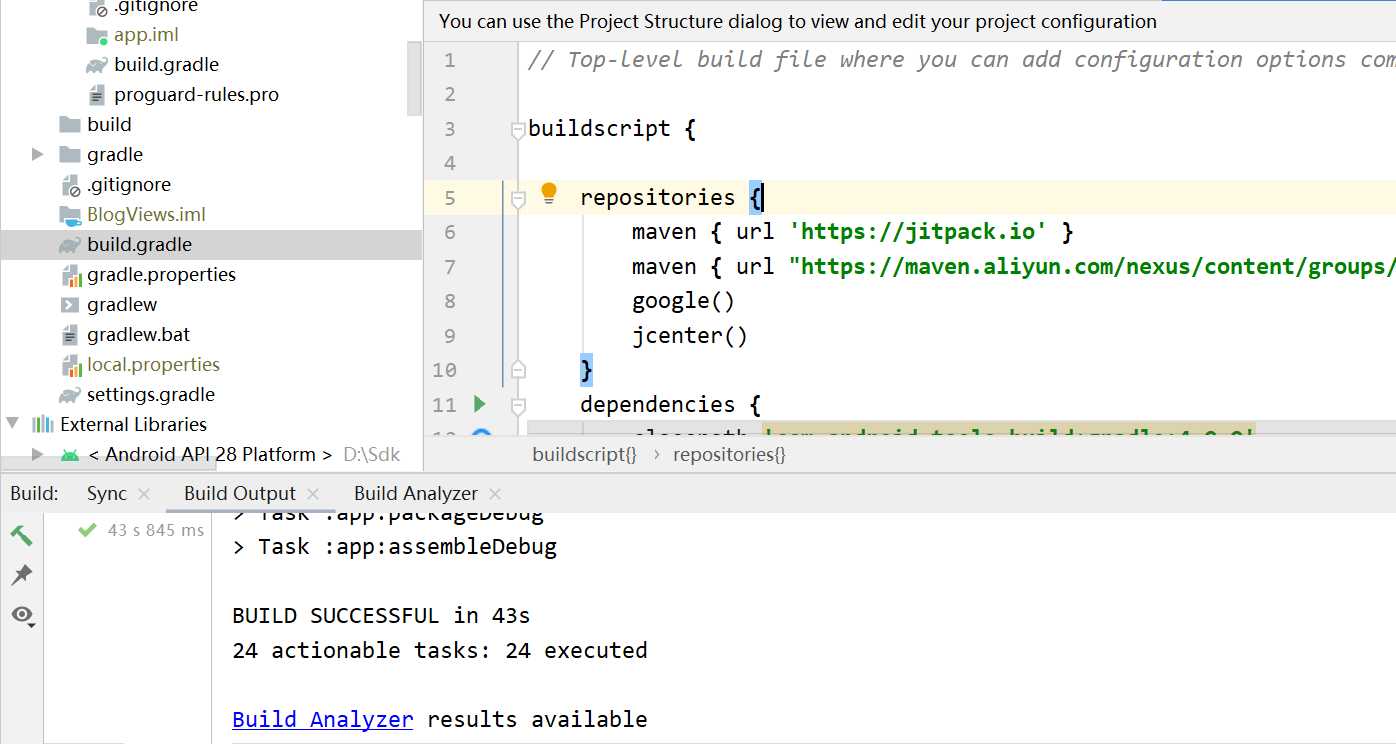
Task: Click the External Libraries icon in project tree
Action: tap(44, 424)
